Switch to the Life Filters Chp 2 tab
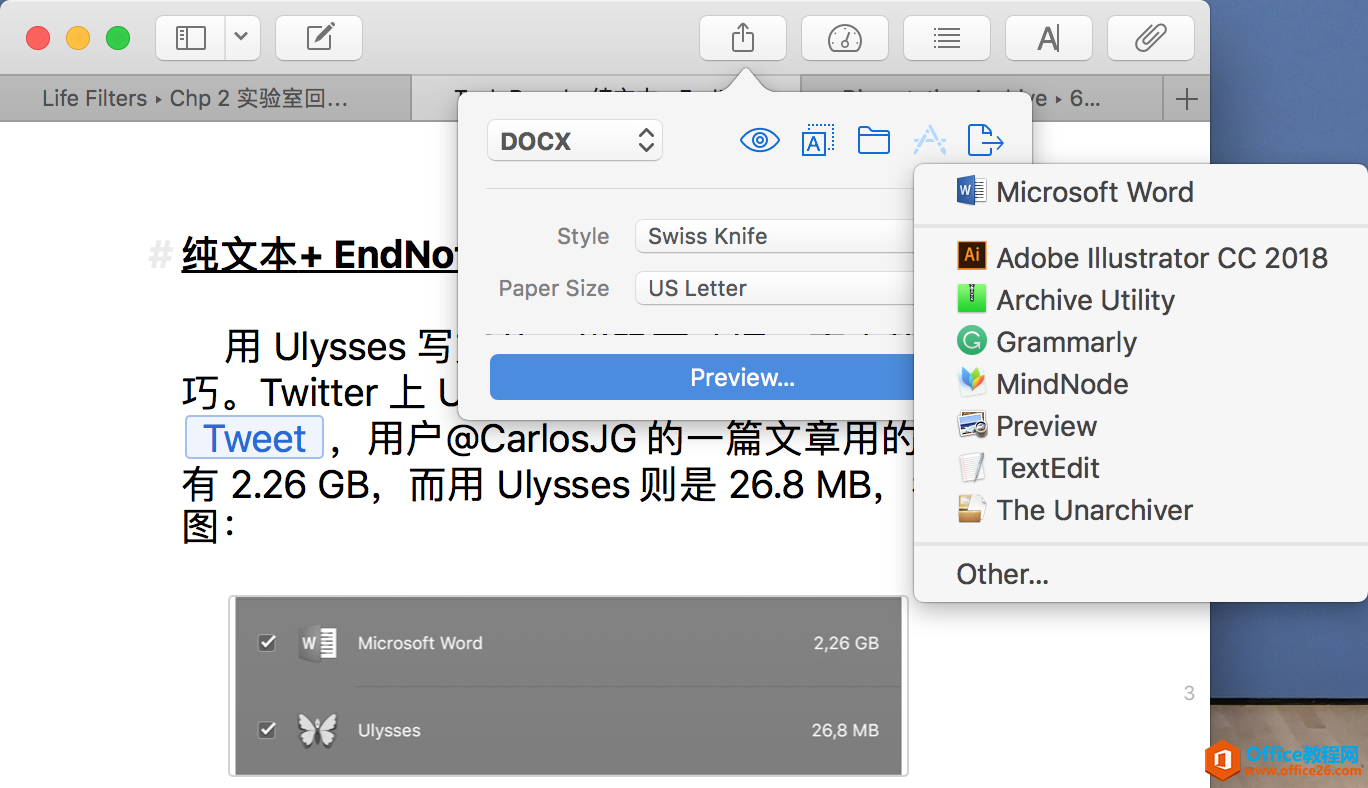The width and height of the screenshot is (1368, 788). pyautogui.click(x=205, y=99)
